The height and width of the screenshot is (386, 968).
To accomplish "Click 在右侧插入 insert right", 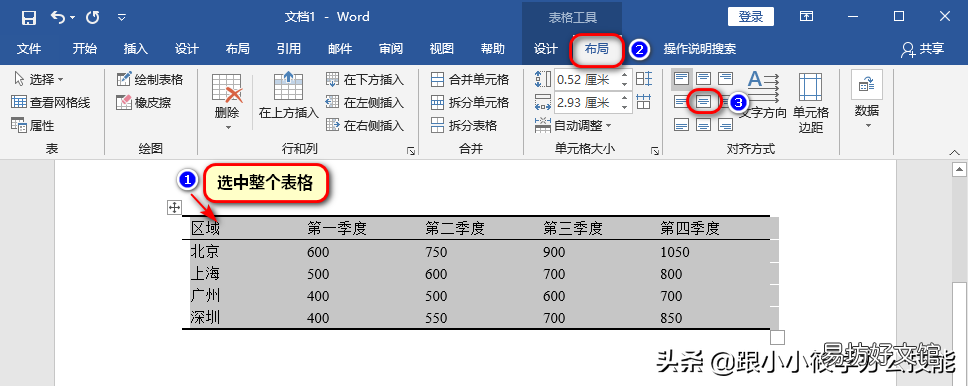I will pos(365,125).
